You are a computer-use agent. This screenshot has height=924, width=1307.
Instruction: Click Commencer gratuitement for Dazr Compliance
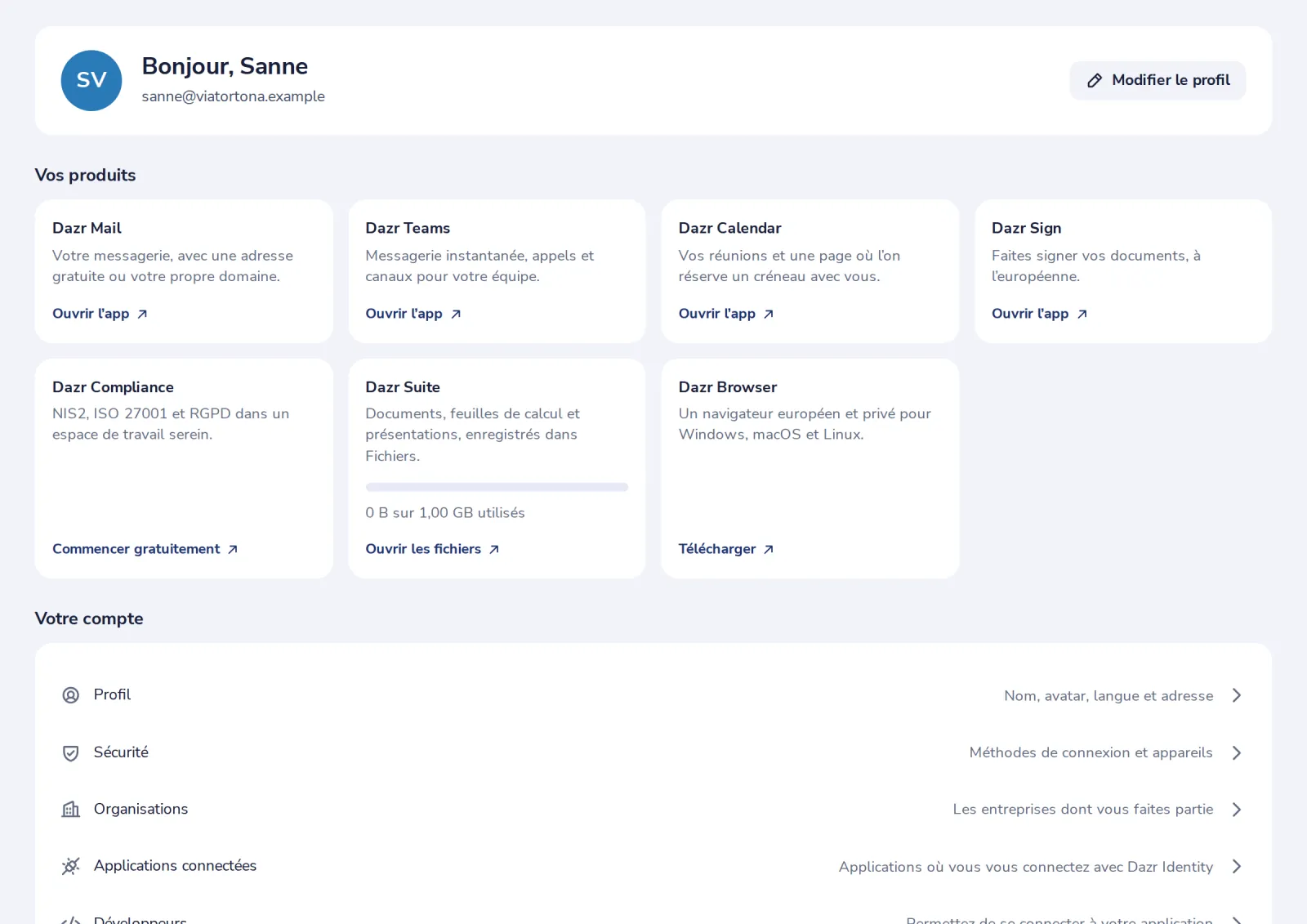pos(145,549)
